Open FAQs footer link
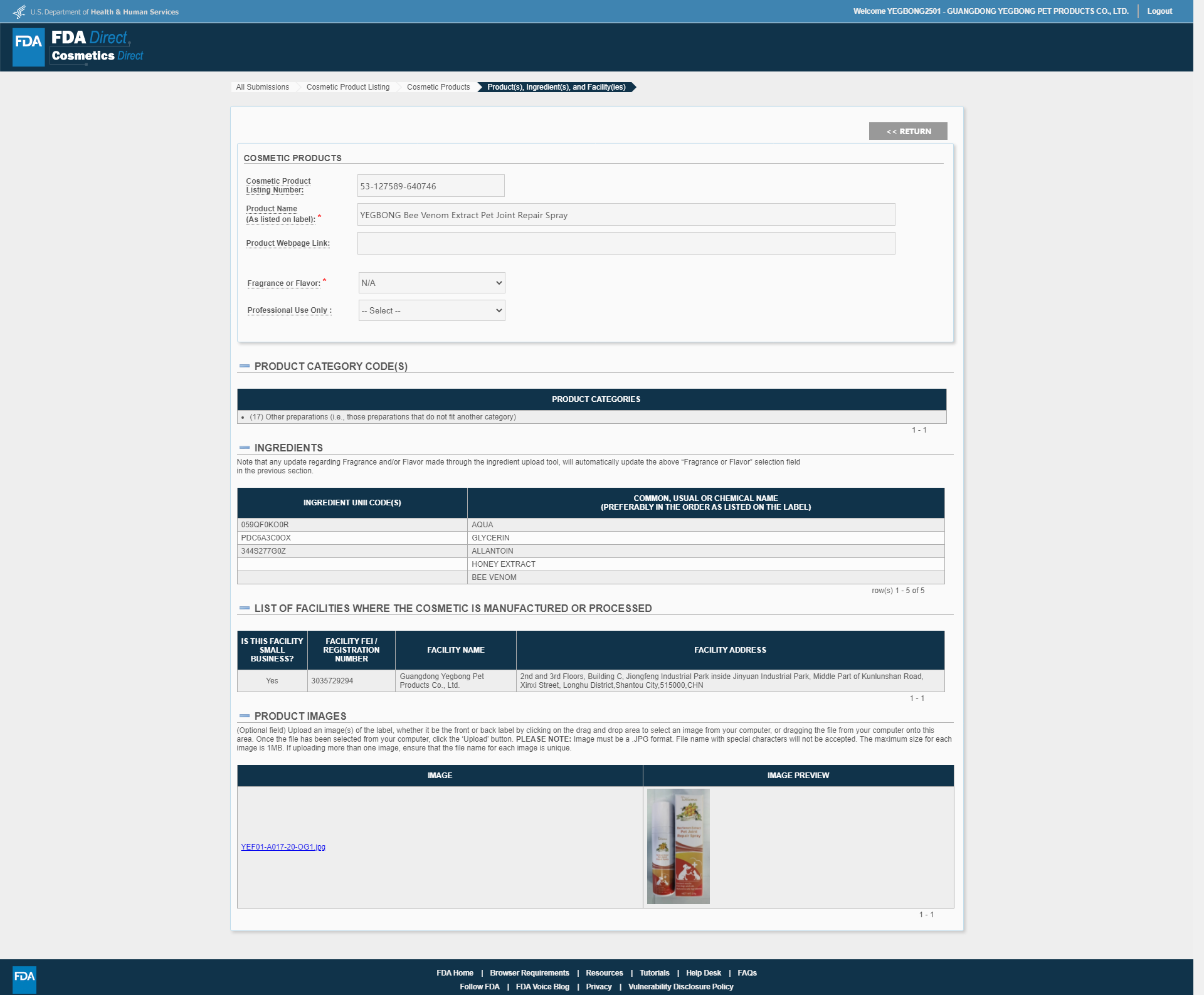1204x995 pixels. click(747, 973)
